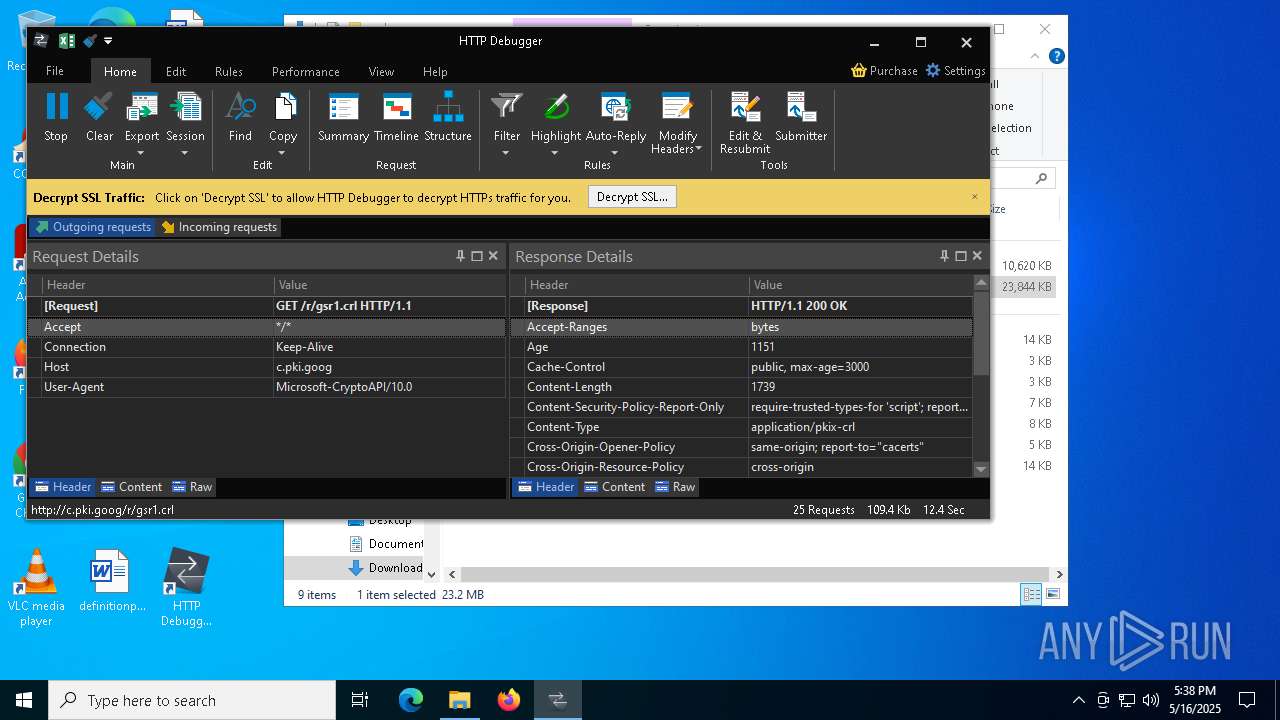This screenshot has height=720, width=1280.
Task: Switch to the Rules ribbon tab
Action: pos(229,71)
